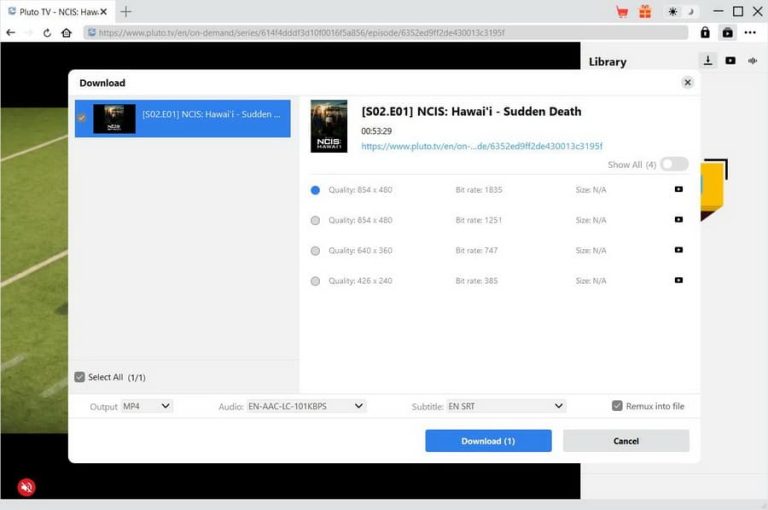Open a new tab with plus
This screenshot has width=768, height=510.
(x=126, y=11)
